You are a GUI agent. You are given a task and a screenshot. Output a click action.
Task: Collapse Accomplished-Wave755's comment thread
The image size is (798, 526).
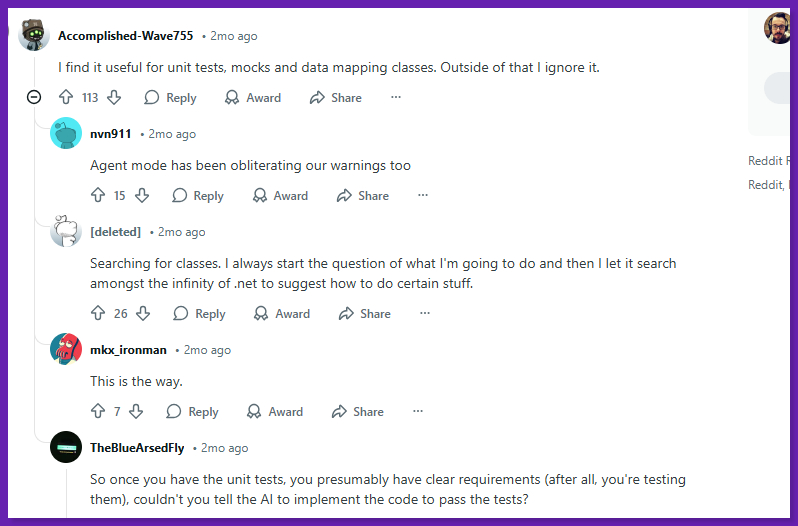[34, 98]
